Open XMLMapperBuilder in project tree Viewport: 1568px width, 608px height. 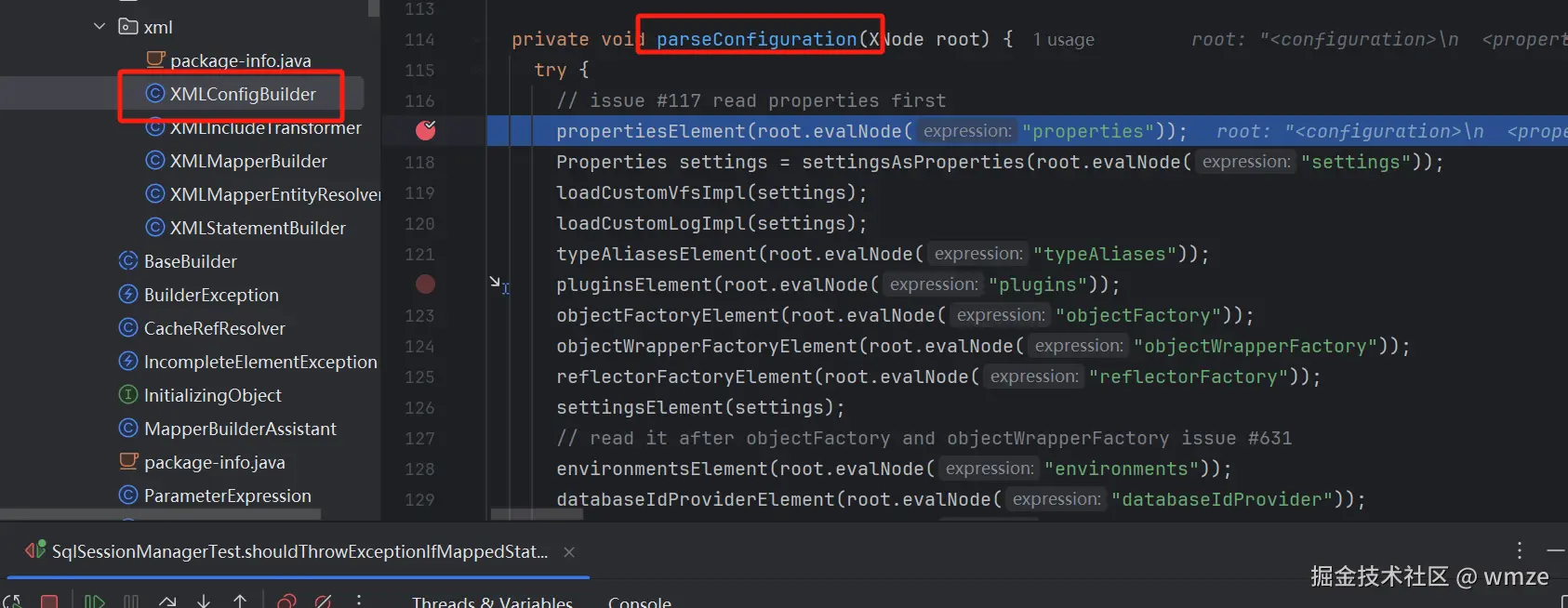click(248, 161)
